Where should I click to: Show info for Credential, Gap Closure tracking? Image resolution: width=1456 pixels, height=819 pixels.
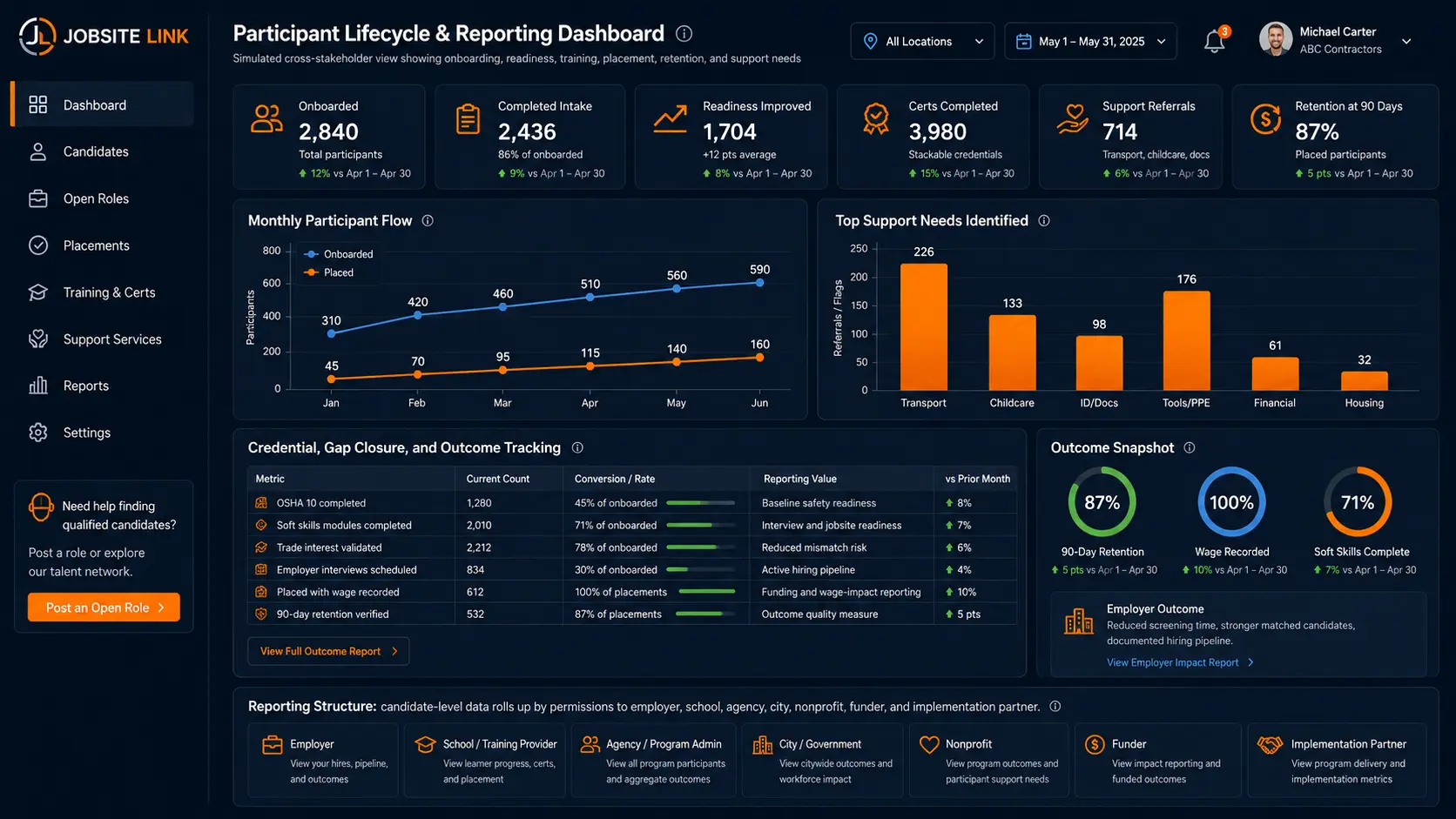pyautogui.click(x=577, y=447)
